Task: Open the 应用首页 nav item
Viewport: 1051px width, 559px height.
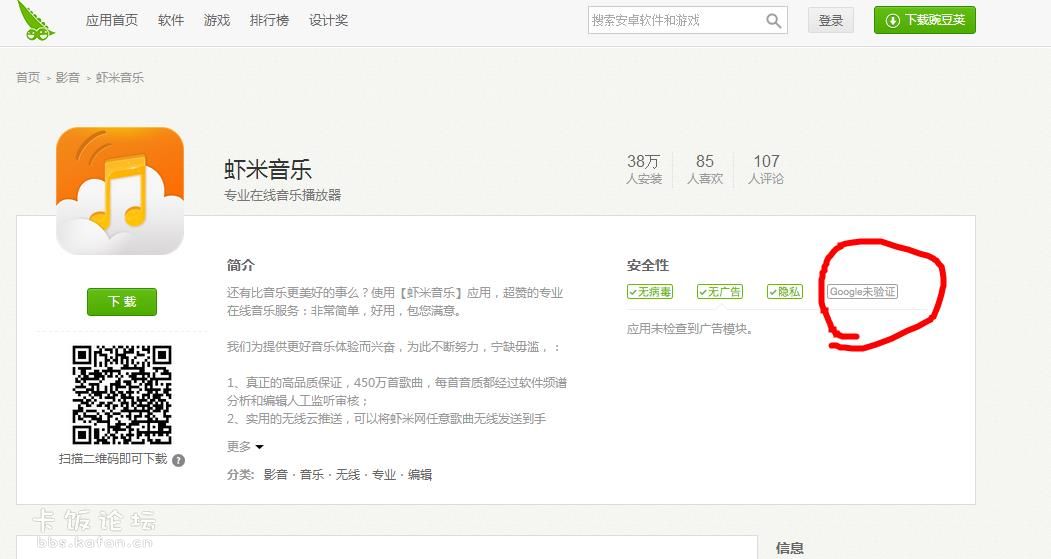Action: coord(112,21)
